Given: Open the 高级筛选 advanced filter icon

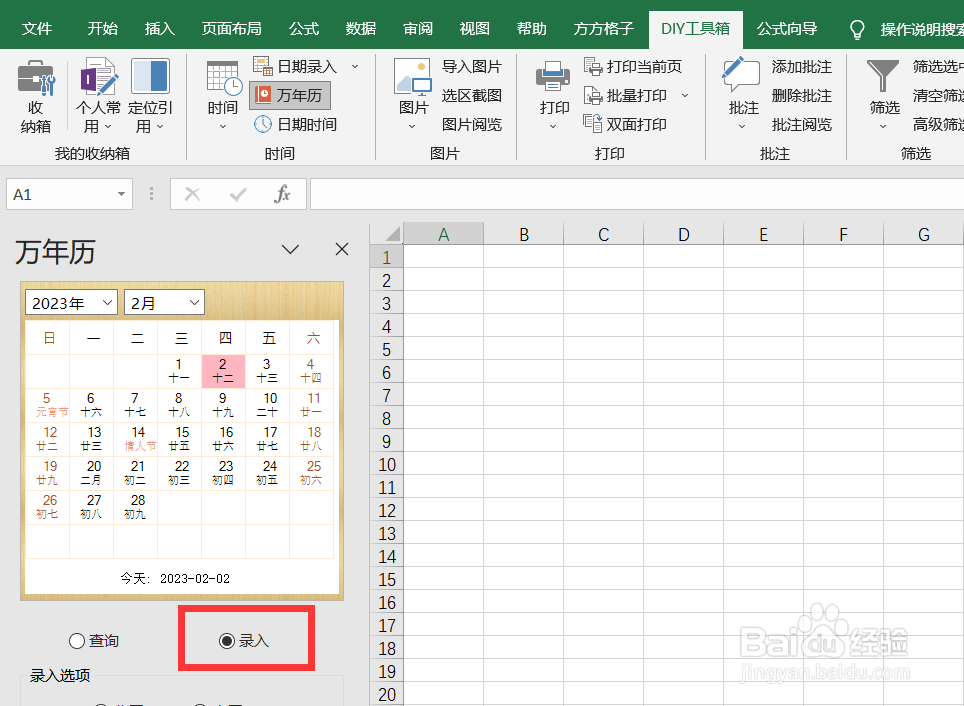Looking at the screenshot, I should [x=938, y=124].
